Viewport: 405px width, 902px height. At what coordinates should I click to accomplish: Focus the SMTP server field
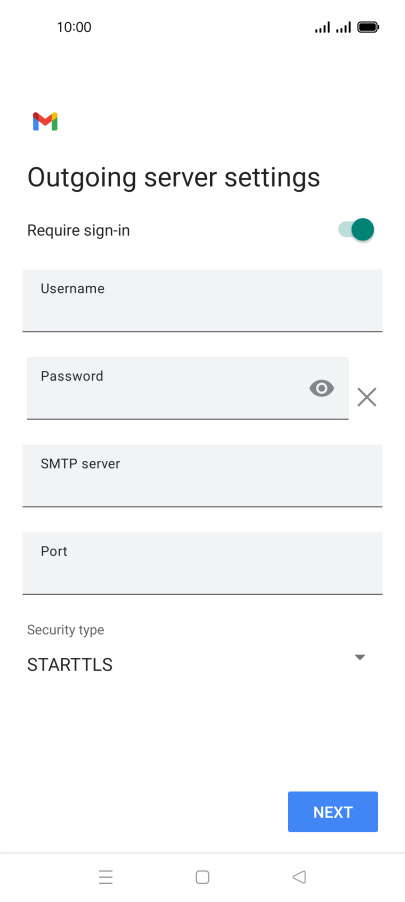click(202, 475)
